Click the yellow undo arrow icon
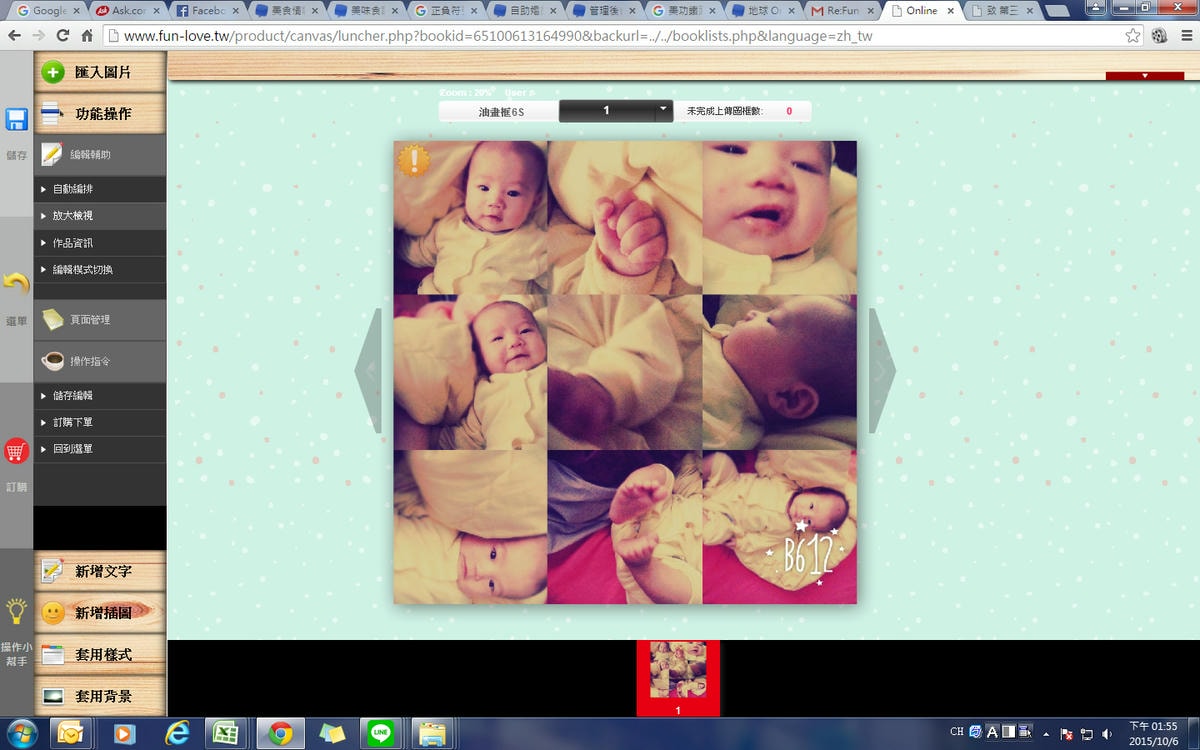The height and width of the screenshot is (750, 1200). [16, 283]
